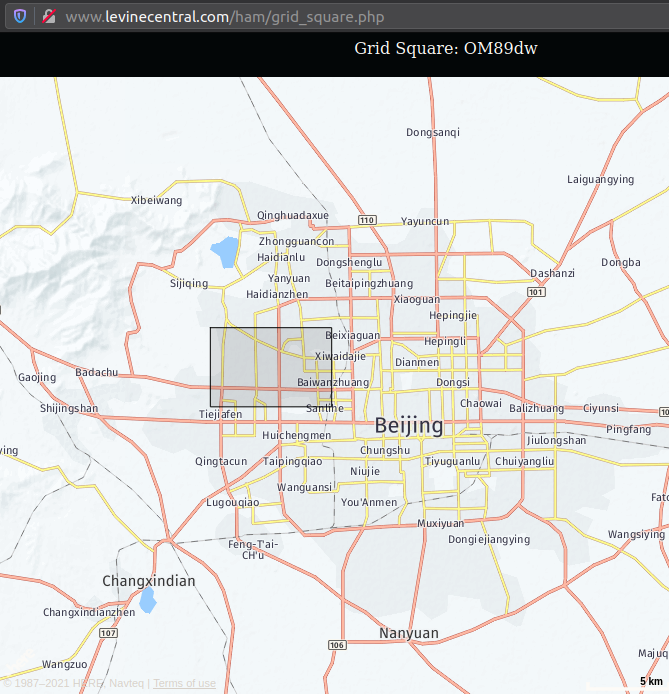Click the Xibeiwang map label
669x694 pixels.
pos(157,200)
